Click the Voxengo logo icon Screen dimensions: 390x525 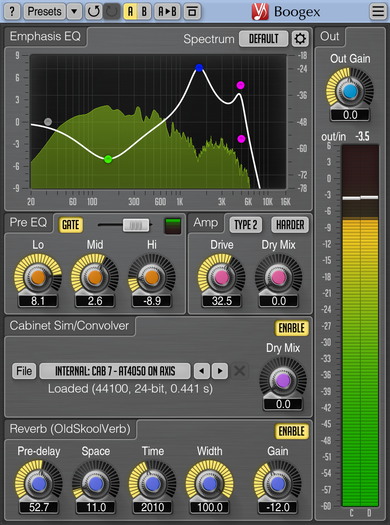(260, 12)
